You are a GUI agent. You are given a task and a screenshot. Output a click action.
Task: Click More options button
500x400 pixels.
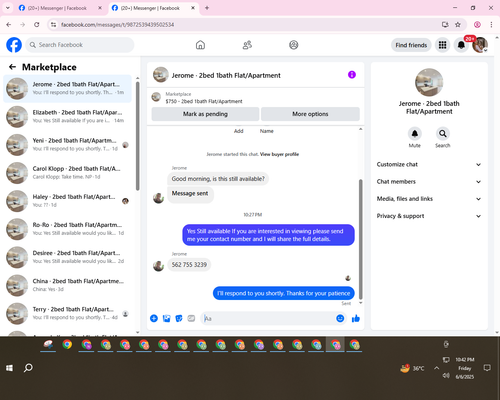310,114
